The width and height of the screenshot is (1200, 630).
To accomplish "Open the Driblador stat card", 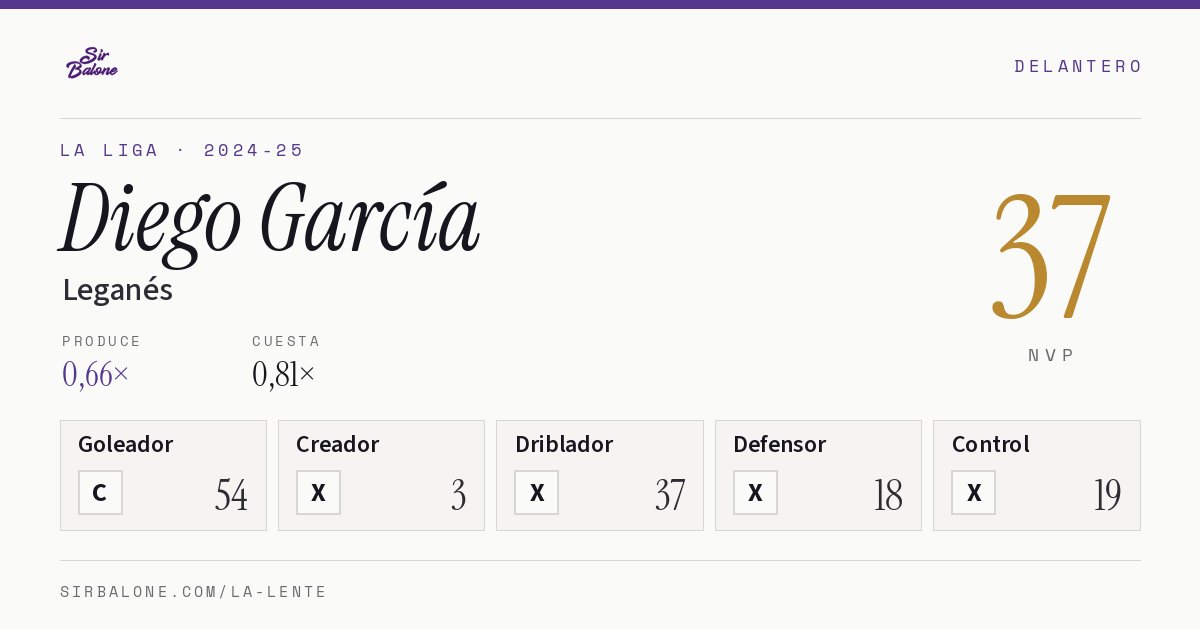I will 600,475.
